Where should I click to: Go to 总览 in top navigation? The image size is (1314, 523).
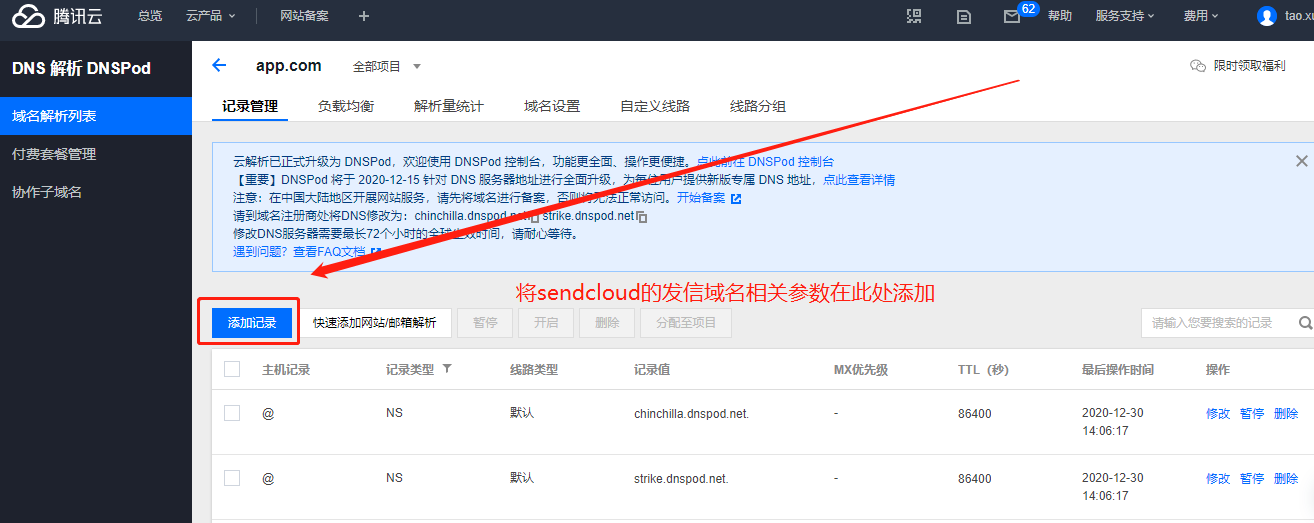pyautogui.click(x=150, y=16)
